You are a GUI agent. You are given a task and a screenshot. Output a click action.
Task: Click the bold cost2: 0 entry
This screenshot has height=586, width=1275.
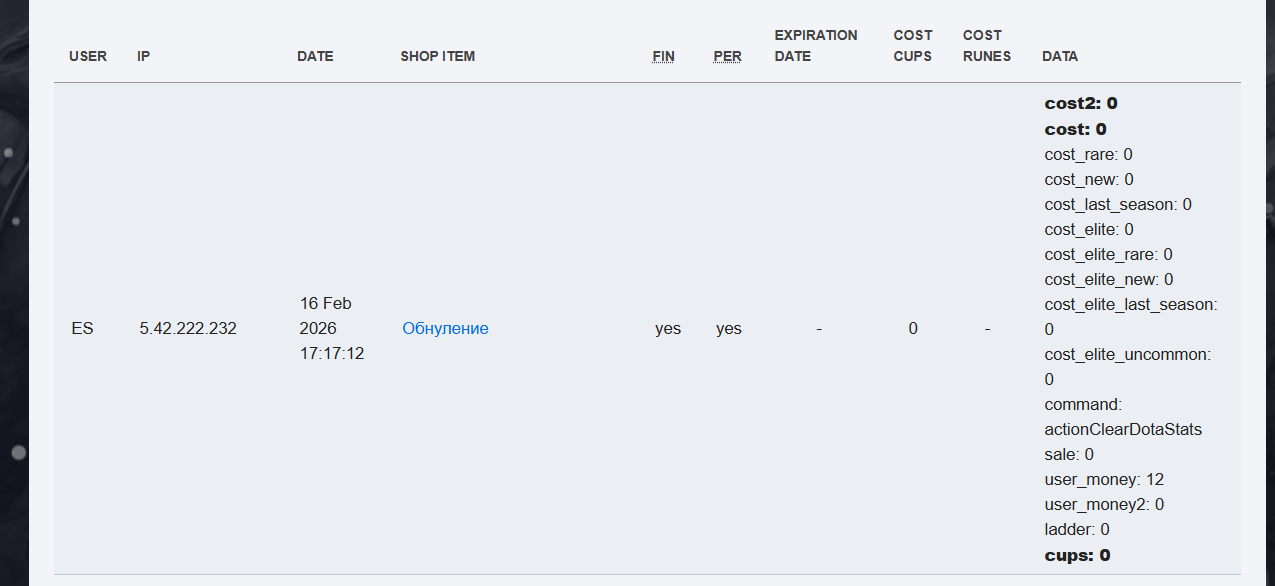1080,103
